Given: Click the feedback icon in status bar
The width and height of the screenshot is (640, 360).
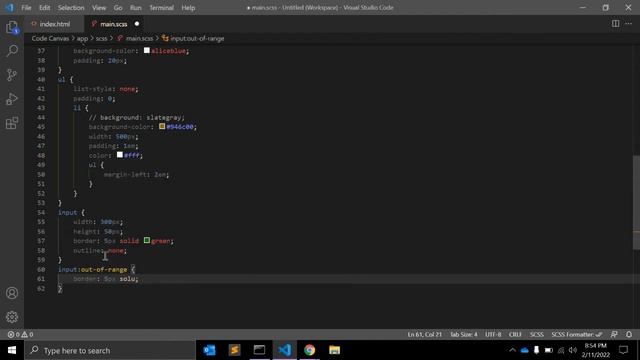Looking at the screenshot, I should pos(614,334).
